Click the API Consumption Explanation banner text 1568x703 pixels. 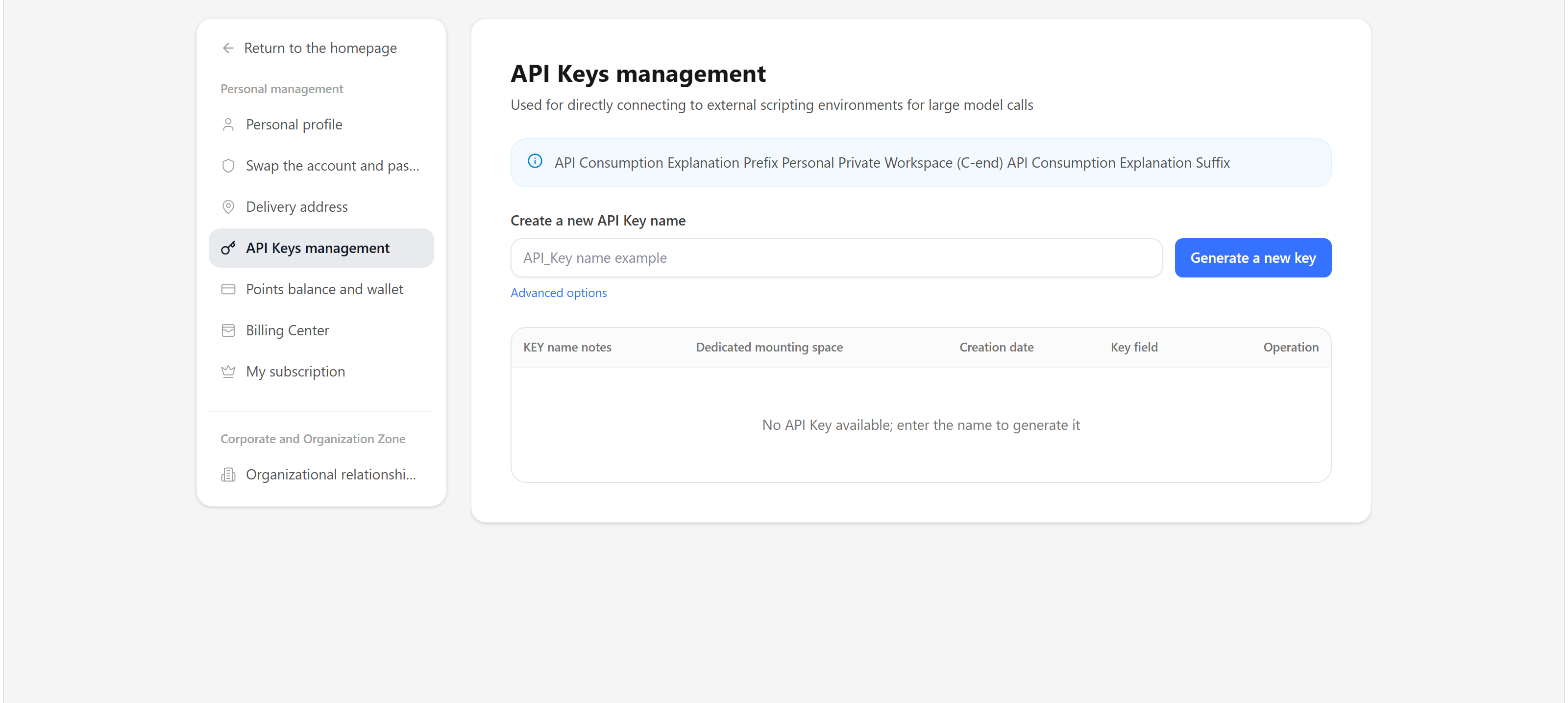pyautogui.click(x=892, y=163)
